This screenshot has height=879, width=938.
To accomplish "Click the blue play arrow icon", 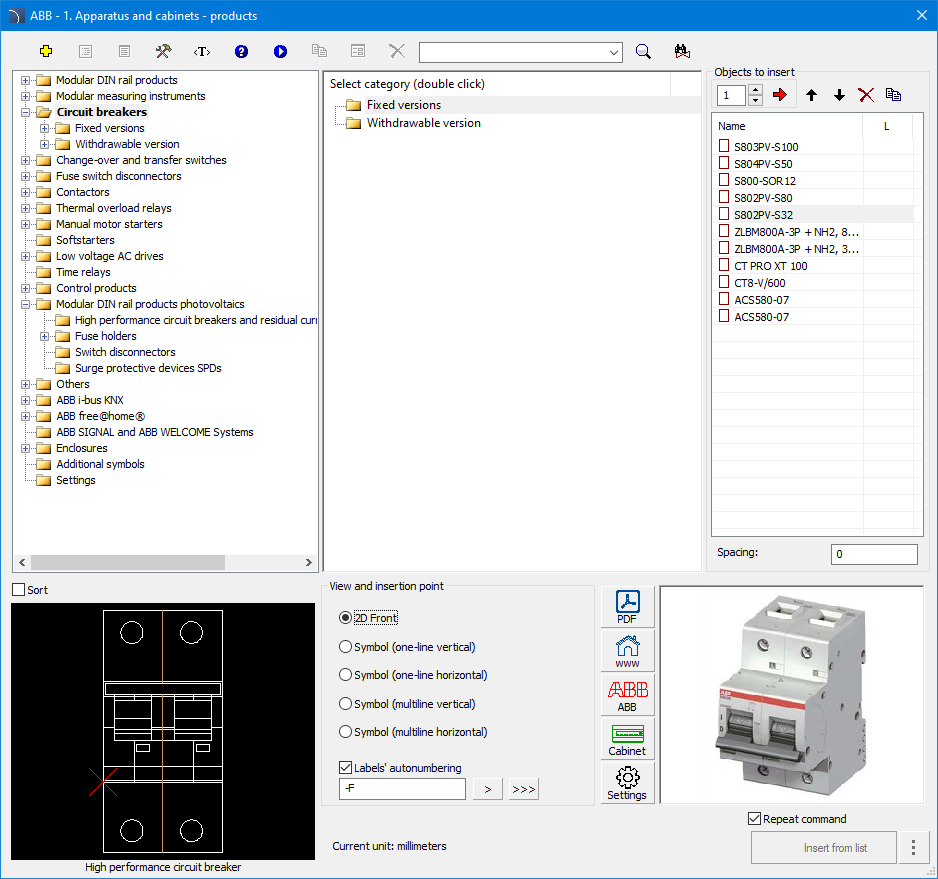I will pos(280,51).
